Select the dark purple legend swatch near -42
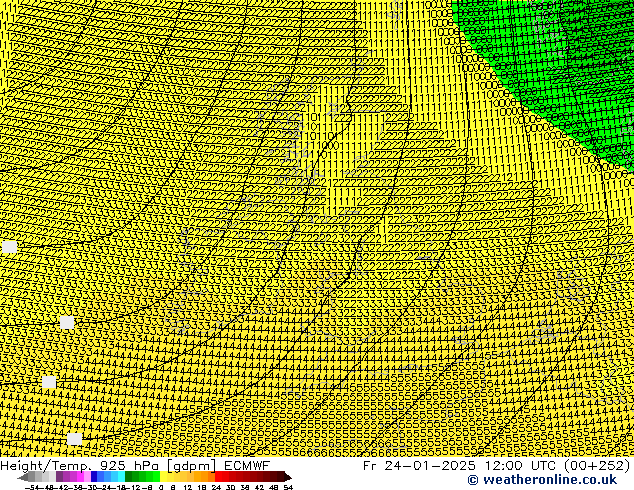This screenshot has width=634, height=490. point(59,477)
